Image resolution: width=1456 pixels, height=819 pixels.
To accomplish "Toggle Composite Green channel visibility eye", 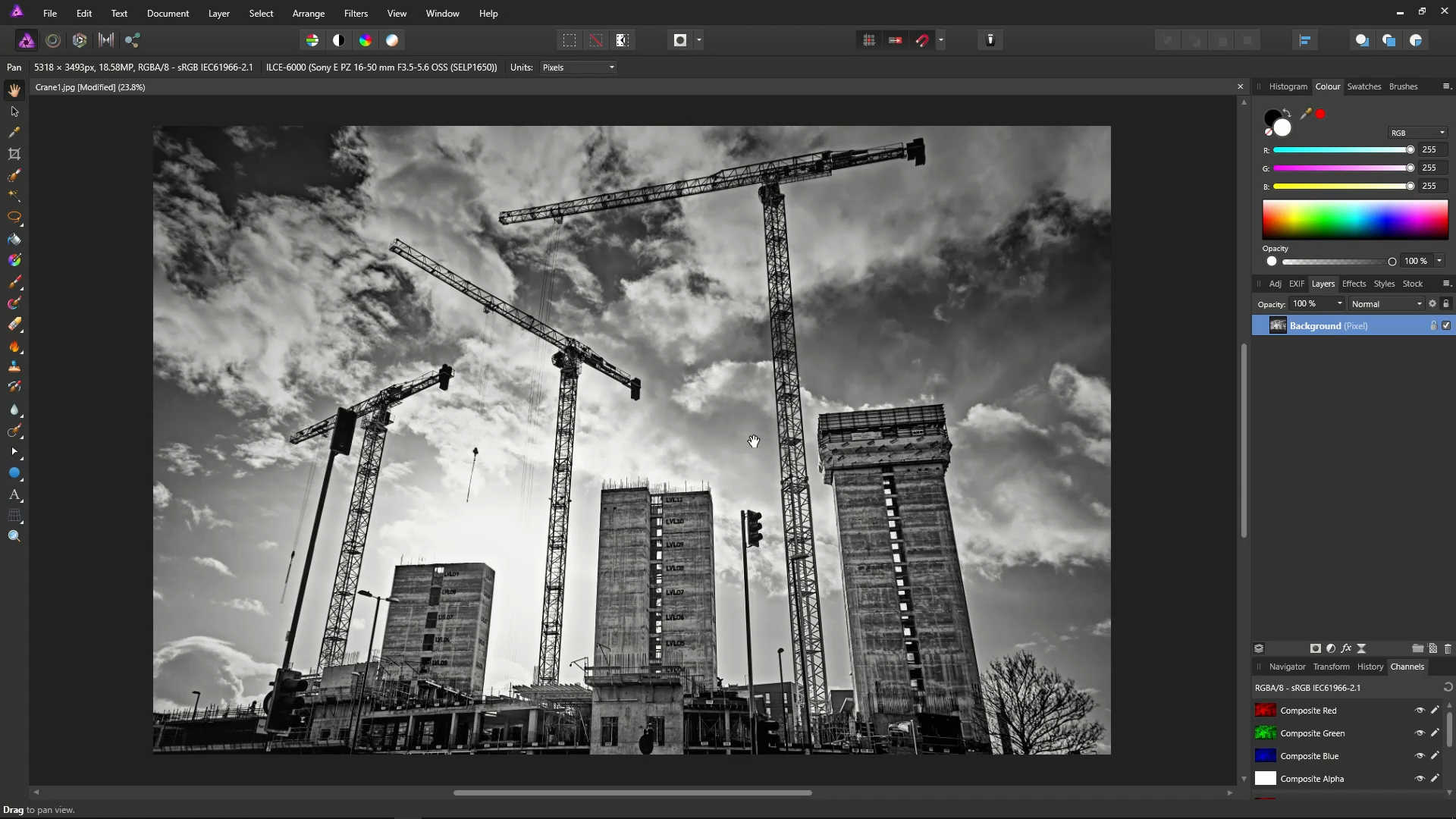I will (x=1420, y=733).
